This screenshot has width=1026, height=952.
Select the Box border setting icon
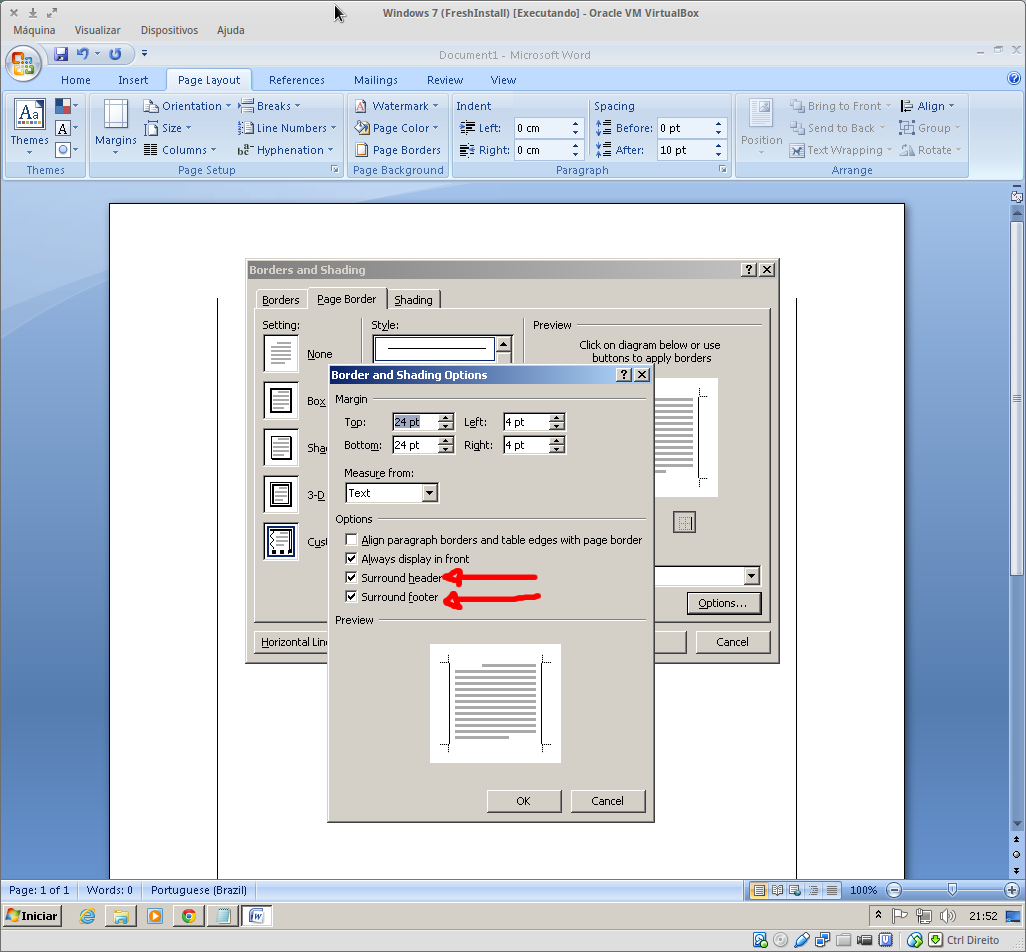[281, 401]
